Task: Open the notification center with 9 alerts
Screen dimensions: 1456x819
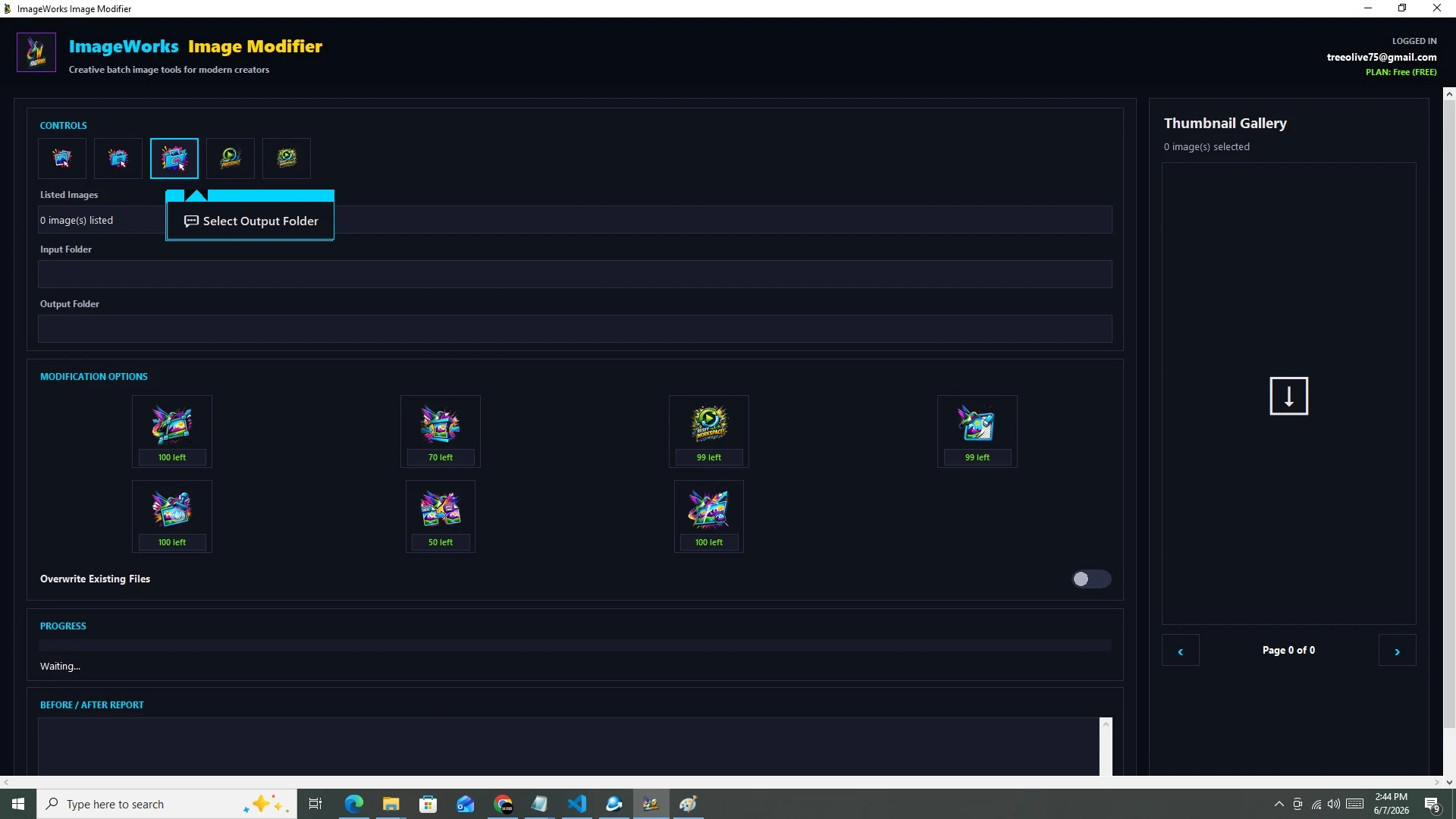Action: (x=1432, y=804)
